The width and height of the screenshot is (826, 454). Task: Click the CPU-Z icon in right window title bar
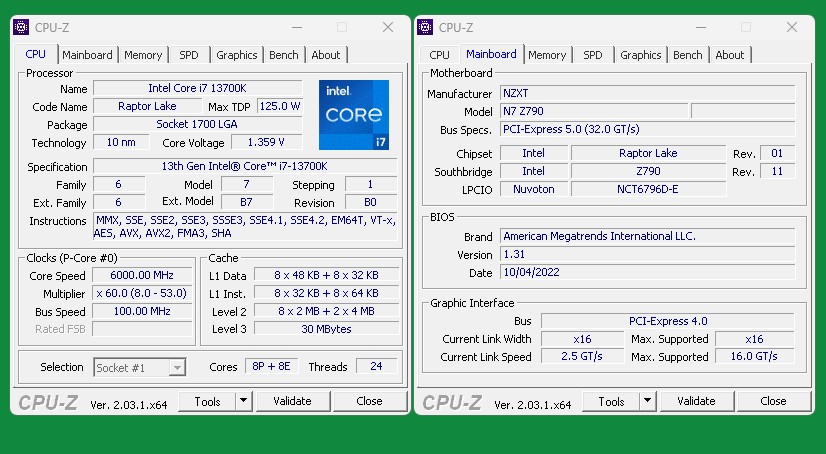426,27
